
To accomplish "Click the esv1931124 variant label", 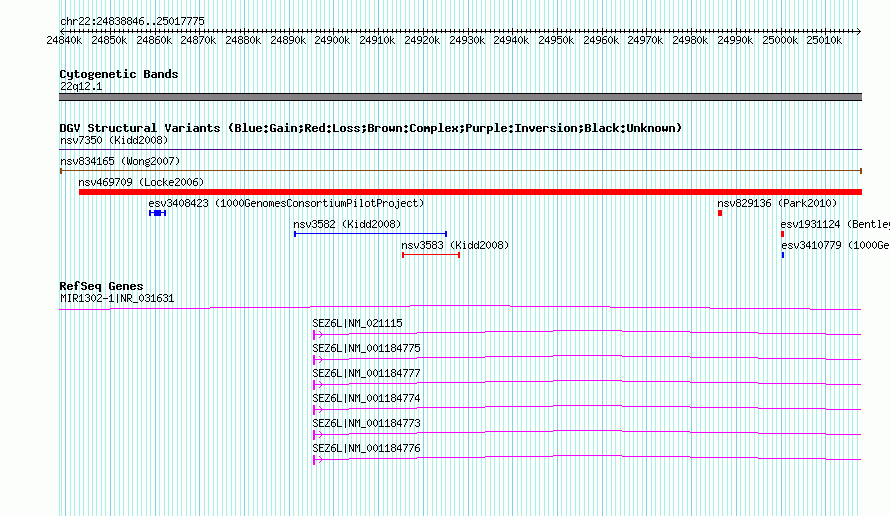I will [x=835, y=224].
